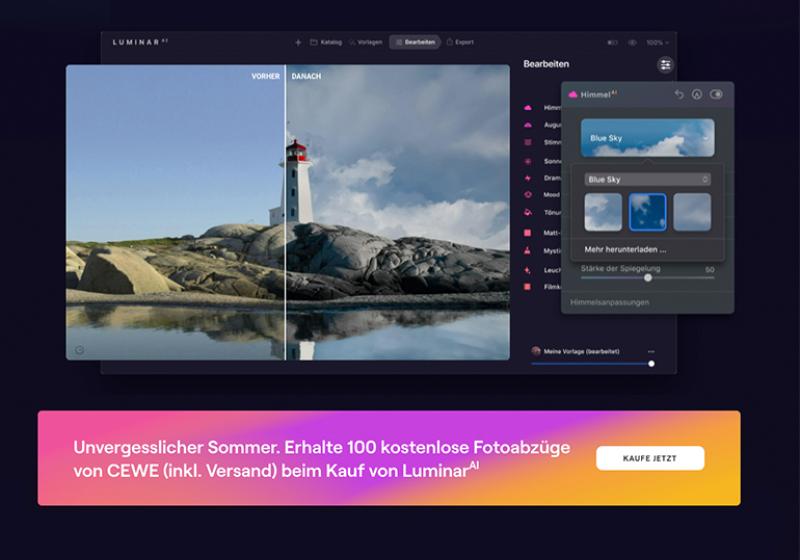Click the KAUFE JETZT button
Image resolution: width=800 pixels, height=560 pixels.
pos(650,458)
